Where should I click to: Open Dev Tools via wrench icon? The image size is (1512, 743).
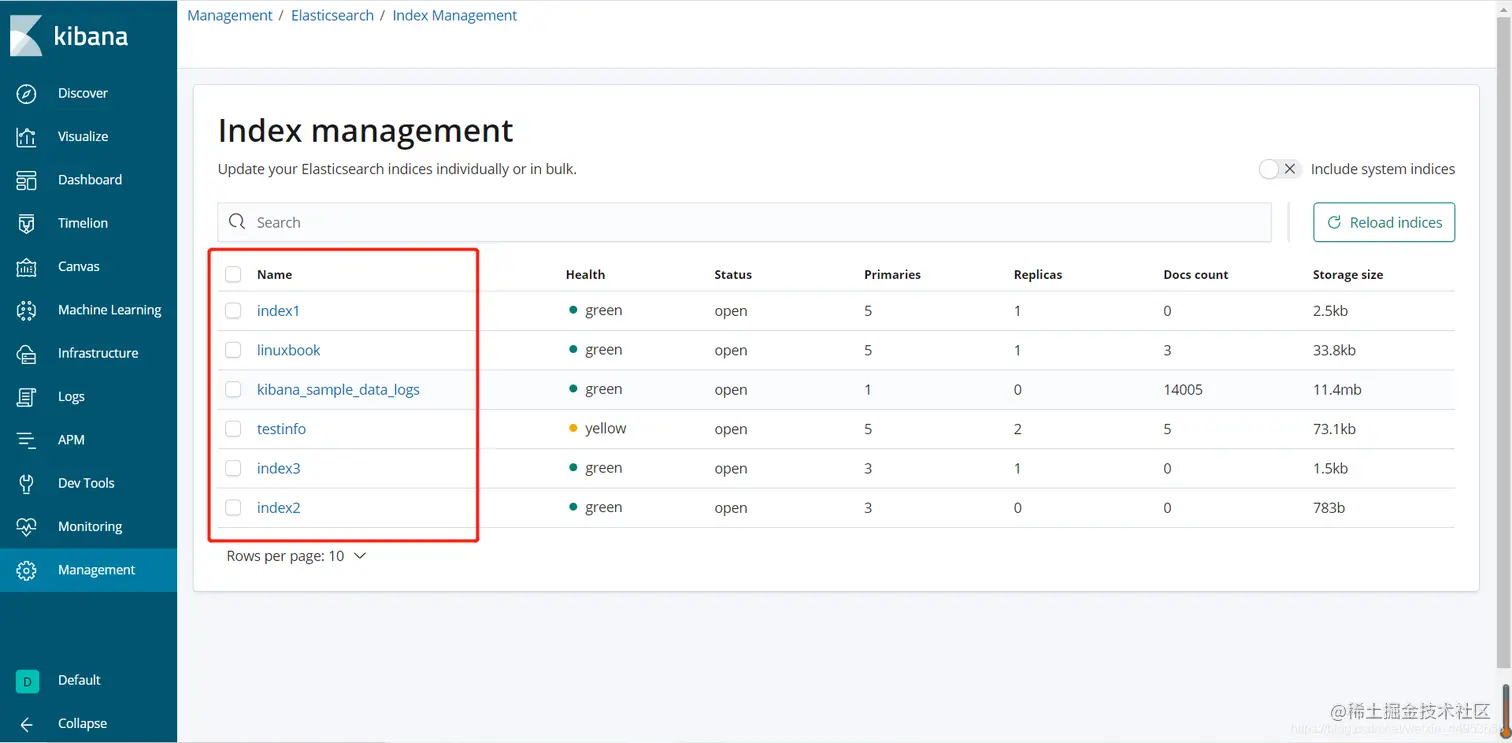pyautogui.click(x=27, y=483)
